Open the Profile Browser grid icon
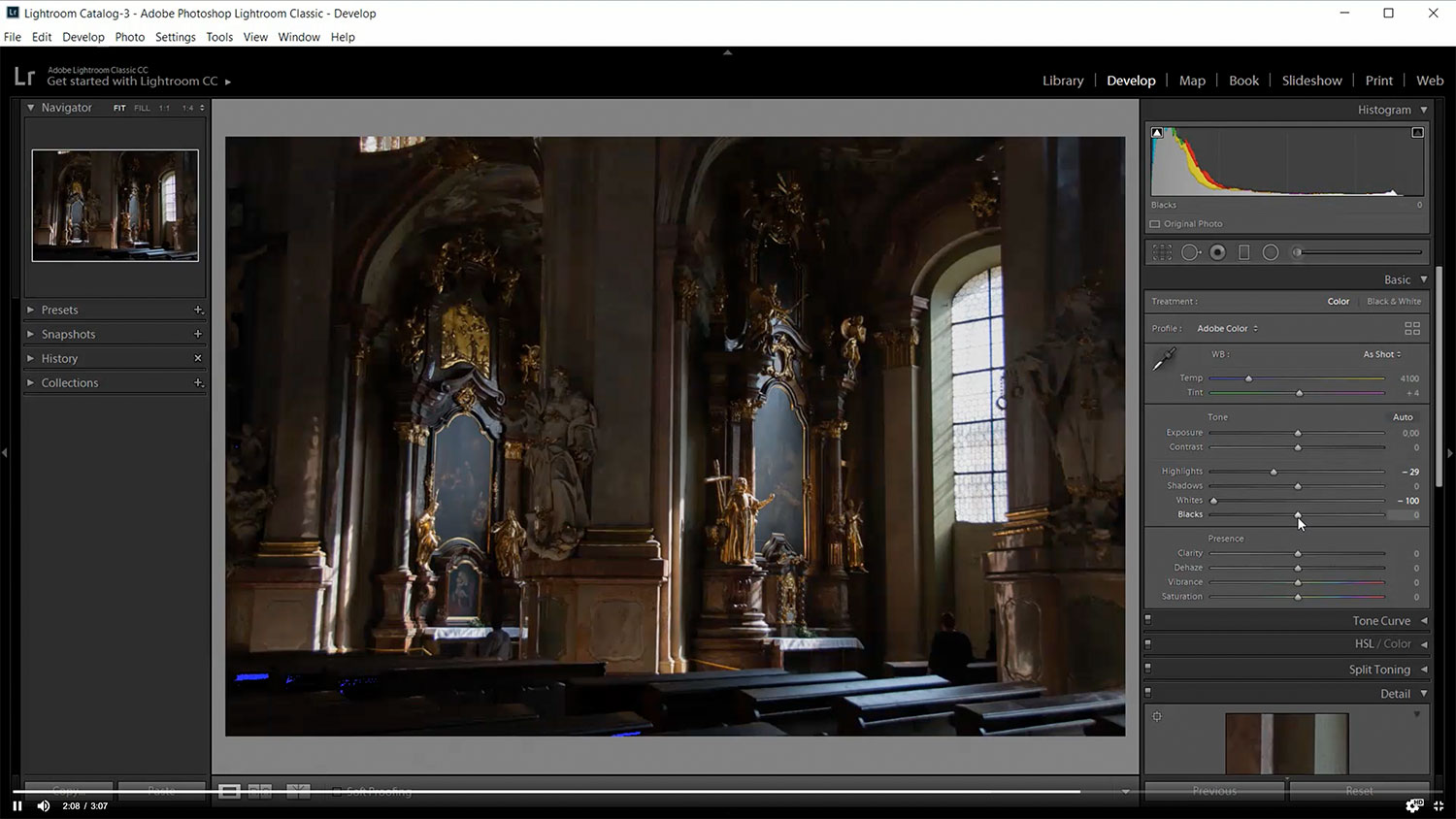Image resolution: width=1456 pixels, height=819 pixels. pos(1412,329)
